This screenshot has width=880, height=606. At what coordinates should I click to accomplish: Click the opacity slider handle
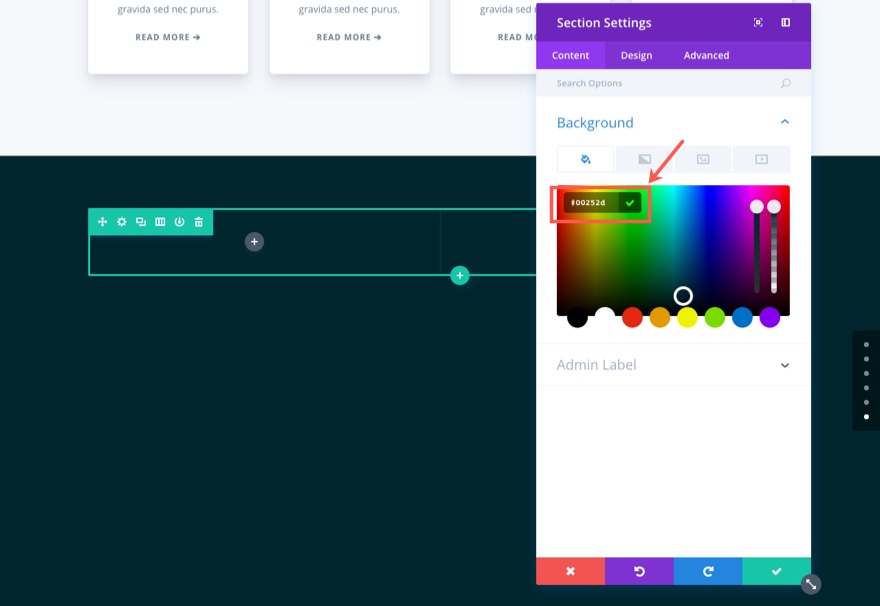(x=774, y=206)
